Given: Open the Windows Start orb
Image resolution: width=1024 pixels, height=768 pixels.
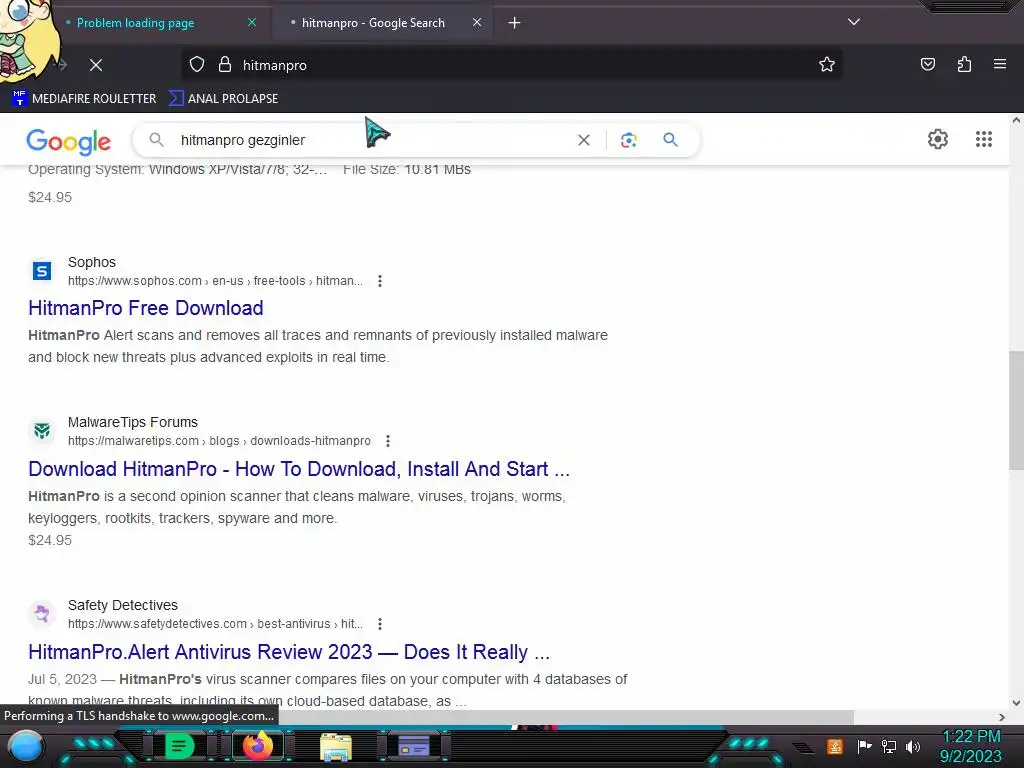Looking at the screenshot, I should 25,747.
